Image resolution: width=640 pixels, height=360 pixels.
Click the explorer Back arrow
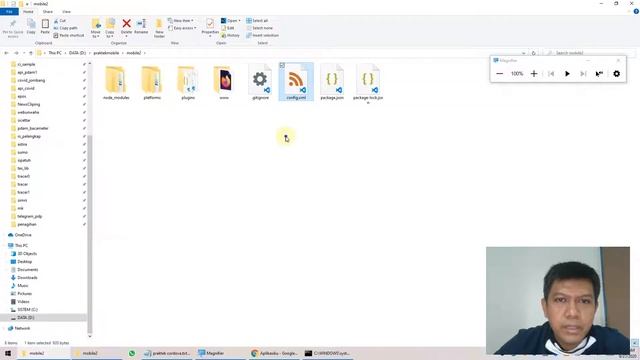click(6, 53)
